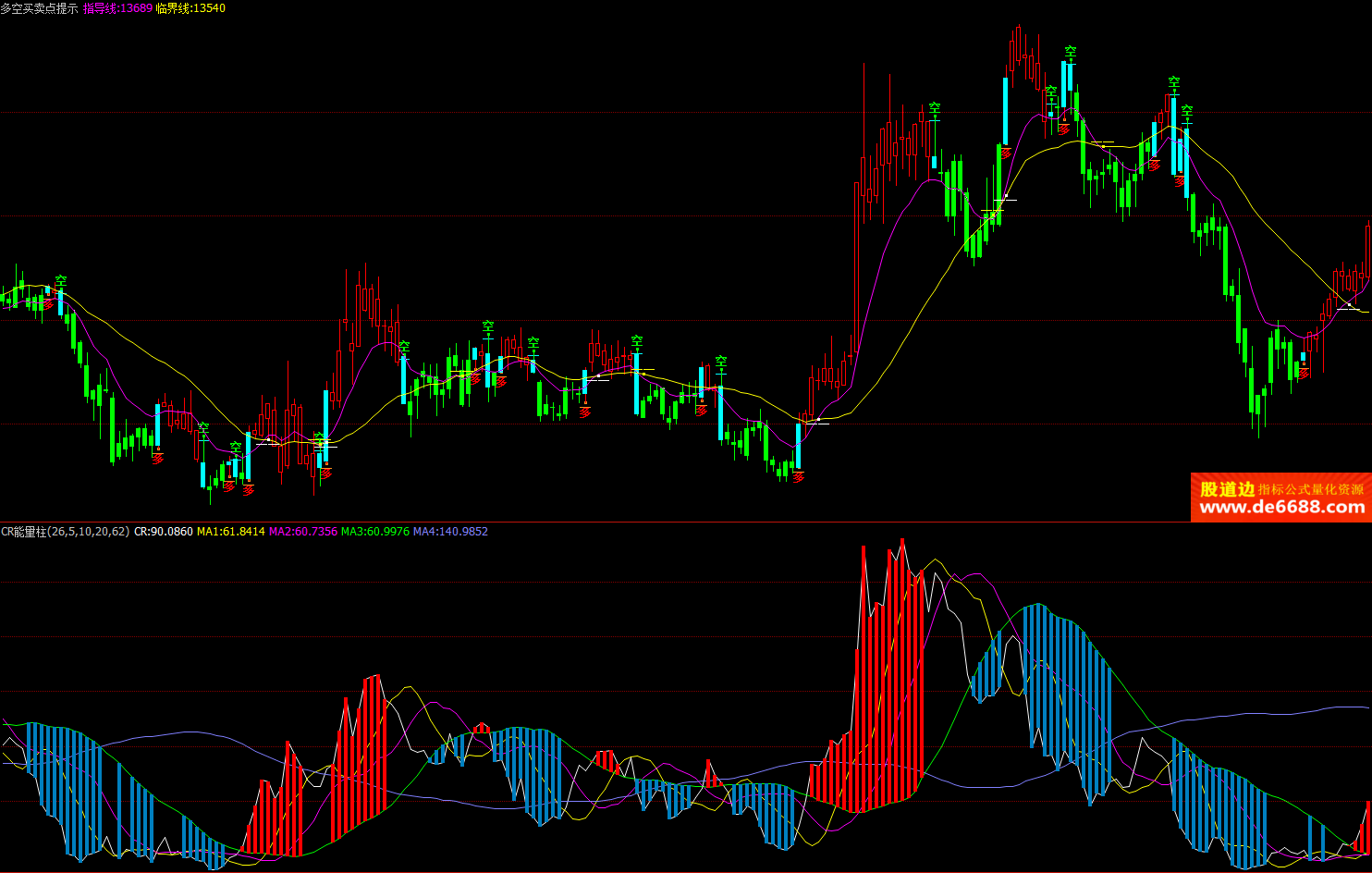Image resolution: width=1372 pixels, height=873 pixels.
Task: Select the last red 多 buy signal
Action: click(1304, 373)
